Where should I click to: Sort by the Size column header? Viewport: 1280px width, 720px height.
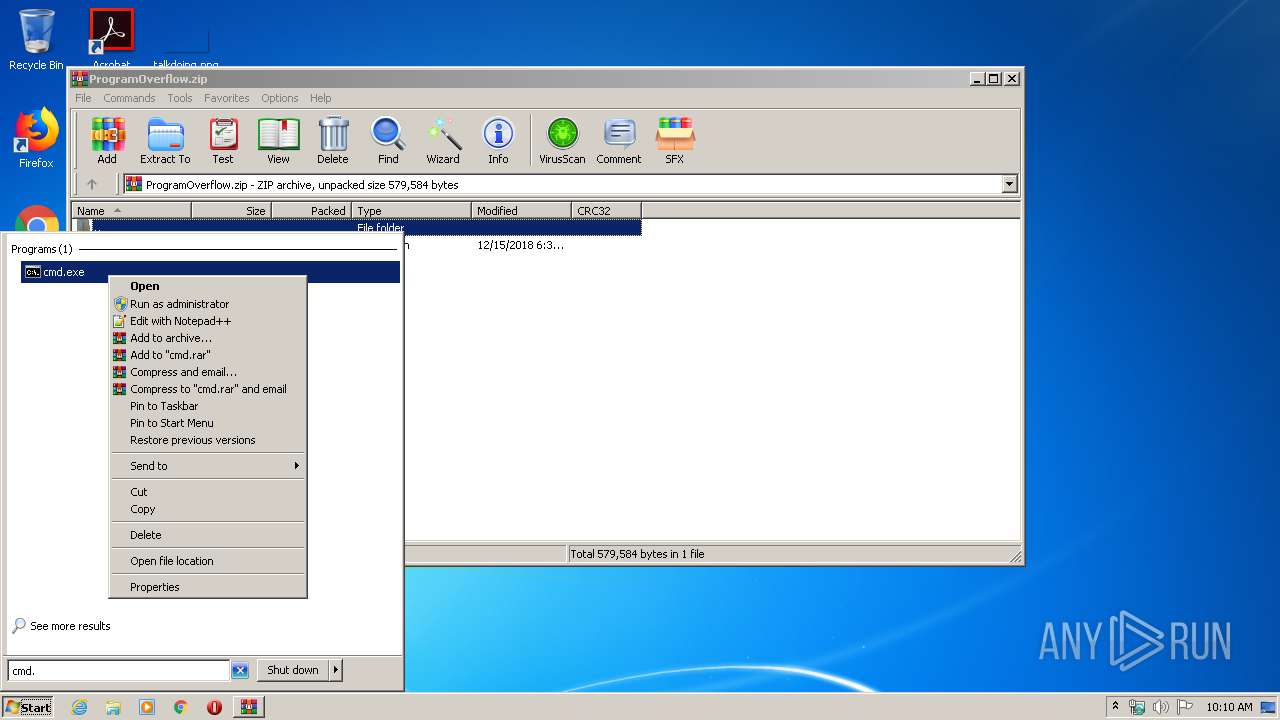231,211
